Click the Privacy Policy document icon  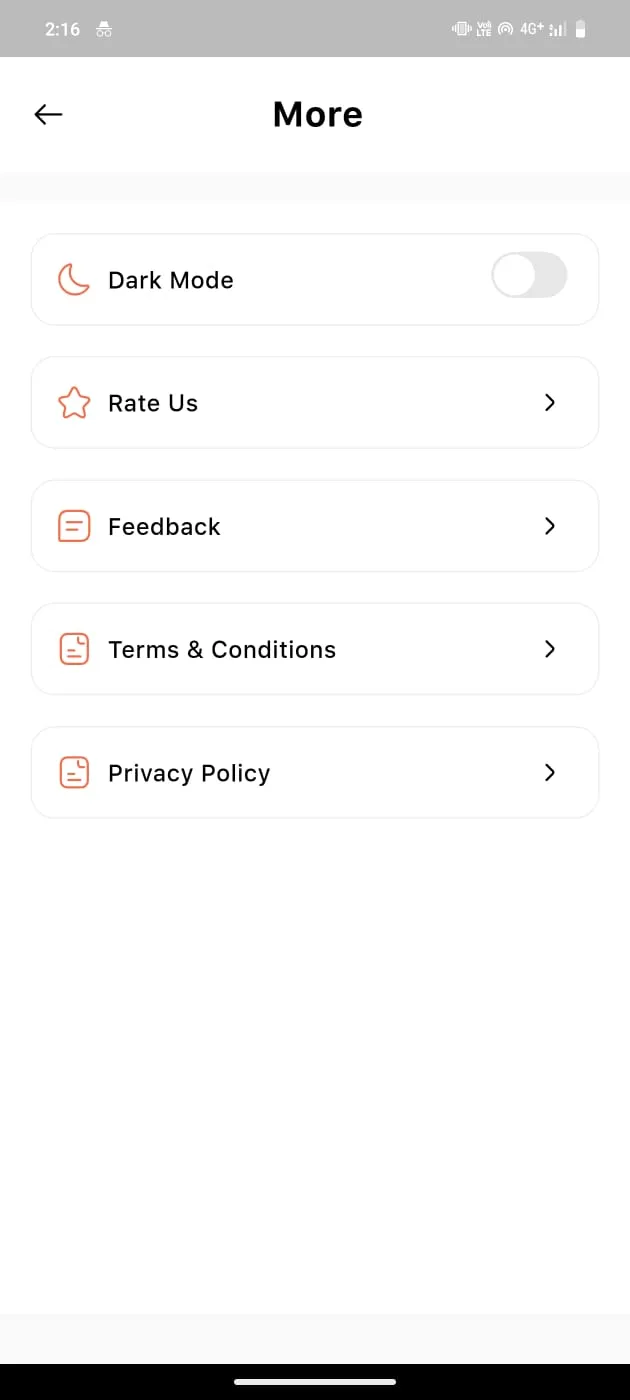pos(74,772)
